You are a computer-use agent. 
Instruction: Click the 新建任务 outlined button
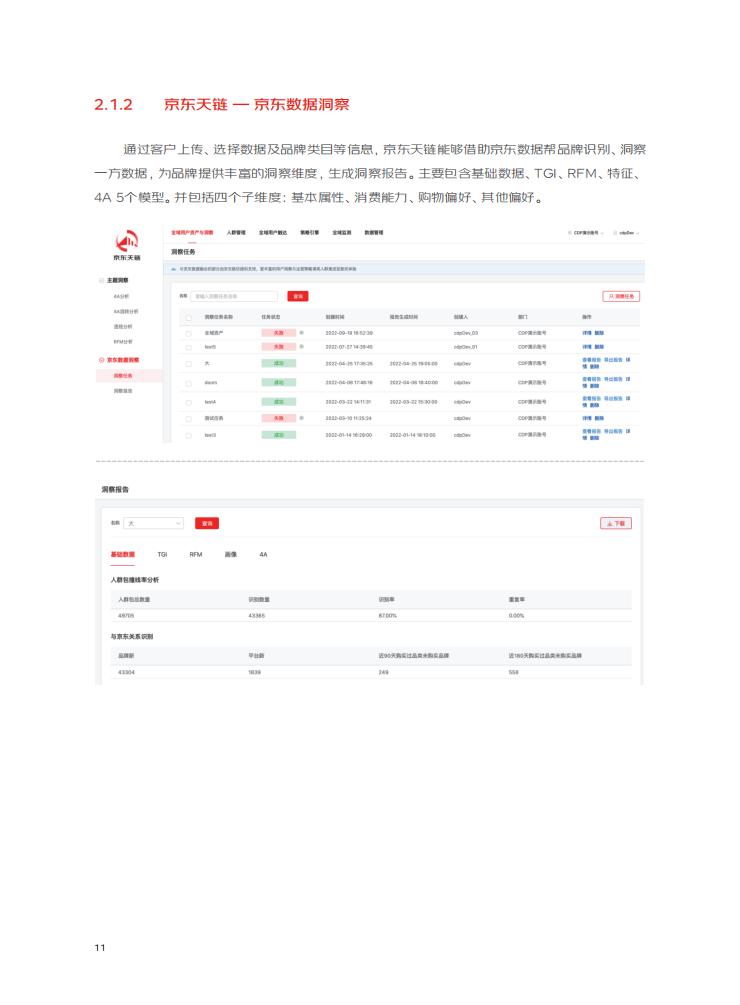(x=621, y=296)
